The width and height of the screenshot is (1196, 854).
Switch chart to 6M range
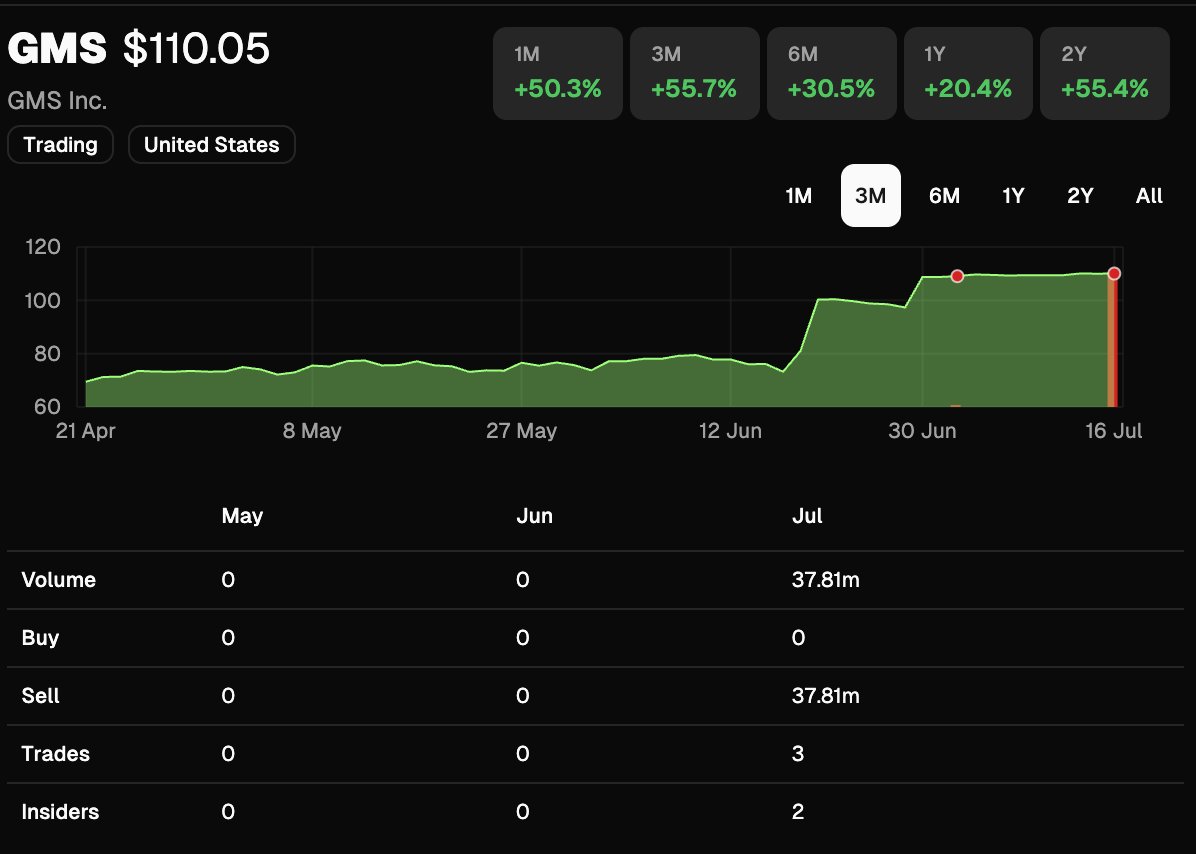(x=944, y=196)
